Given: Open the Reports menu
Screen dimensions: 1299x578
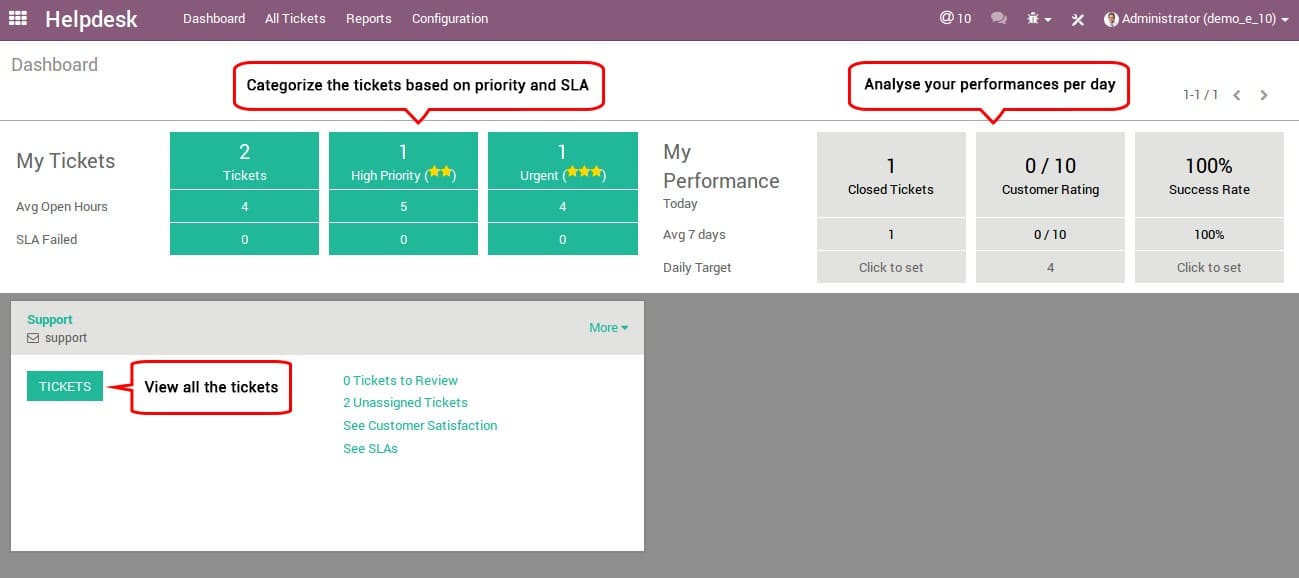Looking at the screenshot, I should point(368,18).
